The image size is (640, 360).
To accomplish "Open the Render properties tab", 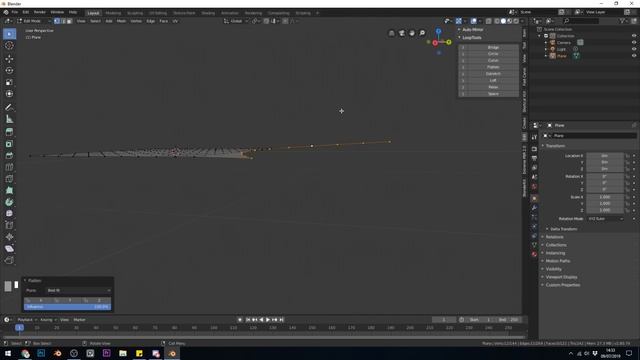I will tap(534, 149).
